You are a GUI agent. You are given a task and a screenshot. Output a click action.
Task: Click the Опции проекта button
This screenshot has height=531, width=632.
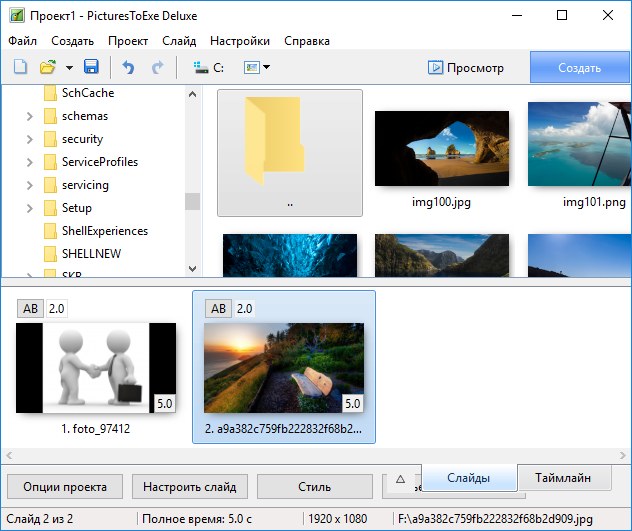[65, 487]
